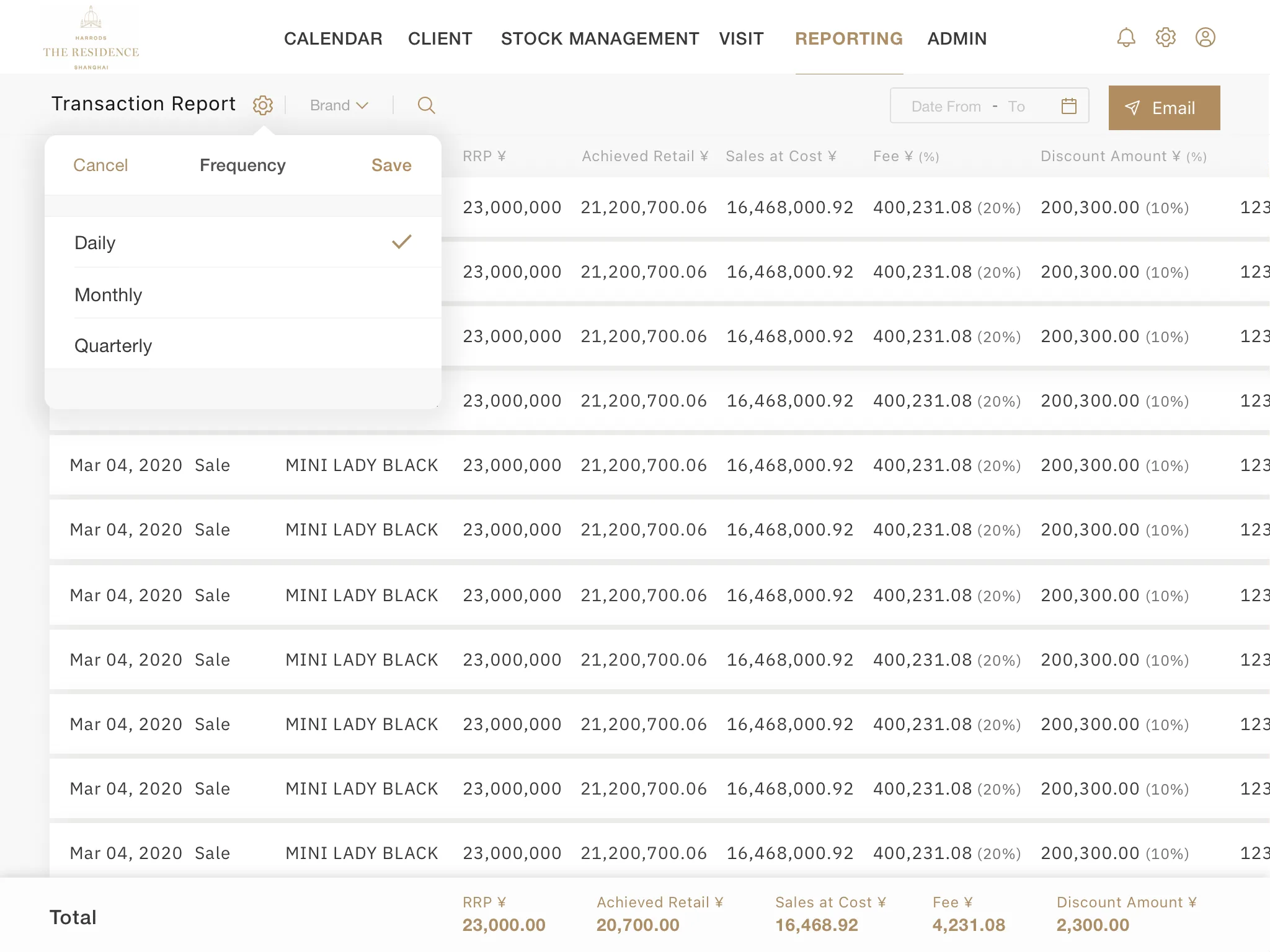Open the date range calendar icon
The height and width of the screenshot is (952, 1270).
coord(1069,106)
